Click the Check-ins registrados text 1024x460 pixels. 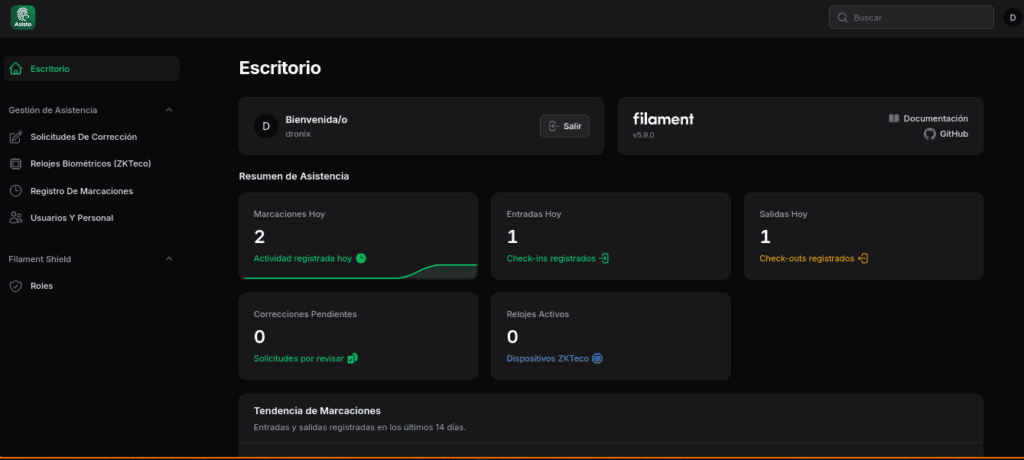(x=551, y=258)
